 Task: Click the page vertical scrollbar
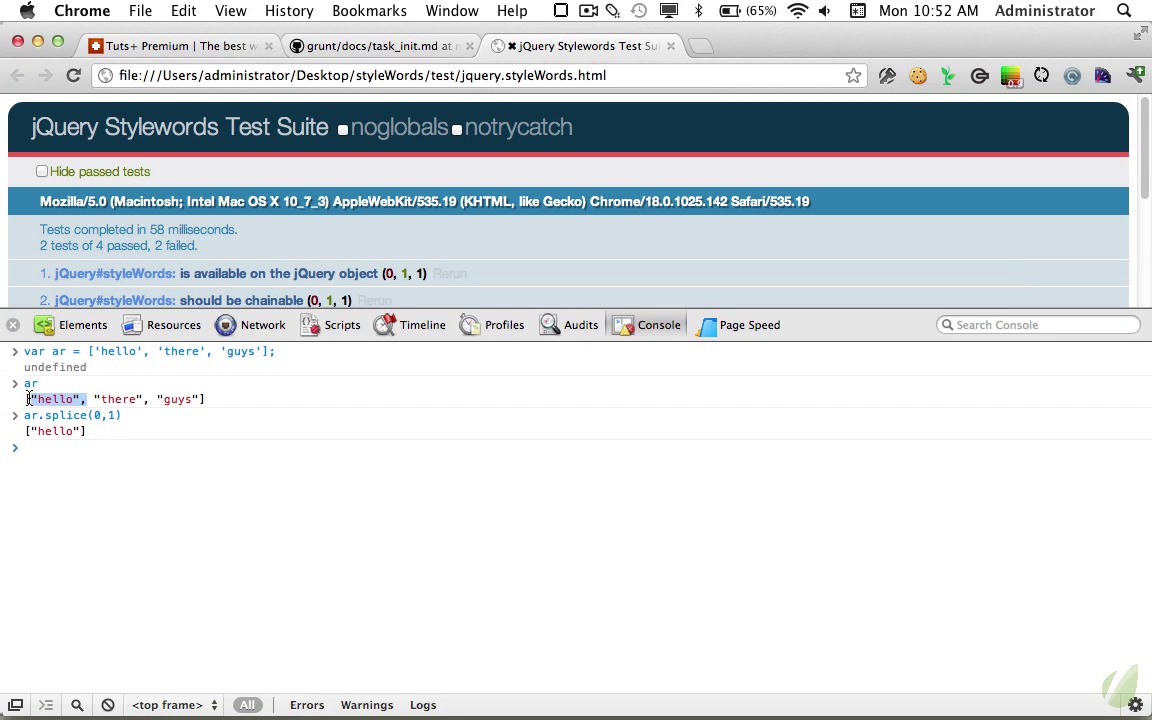1145,147
